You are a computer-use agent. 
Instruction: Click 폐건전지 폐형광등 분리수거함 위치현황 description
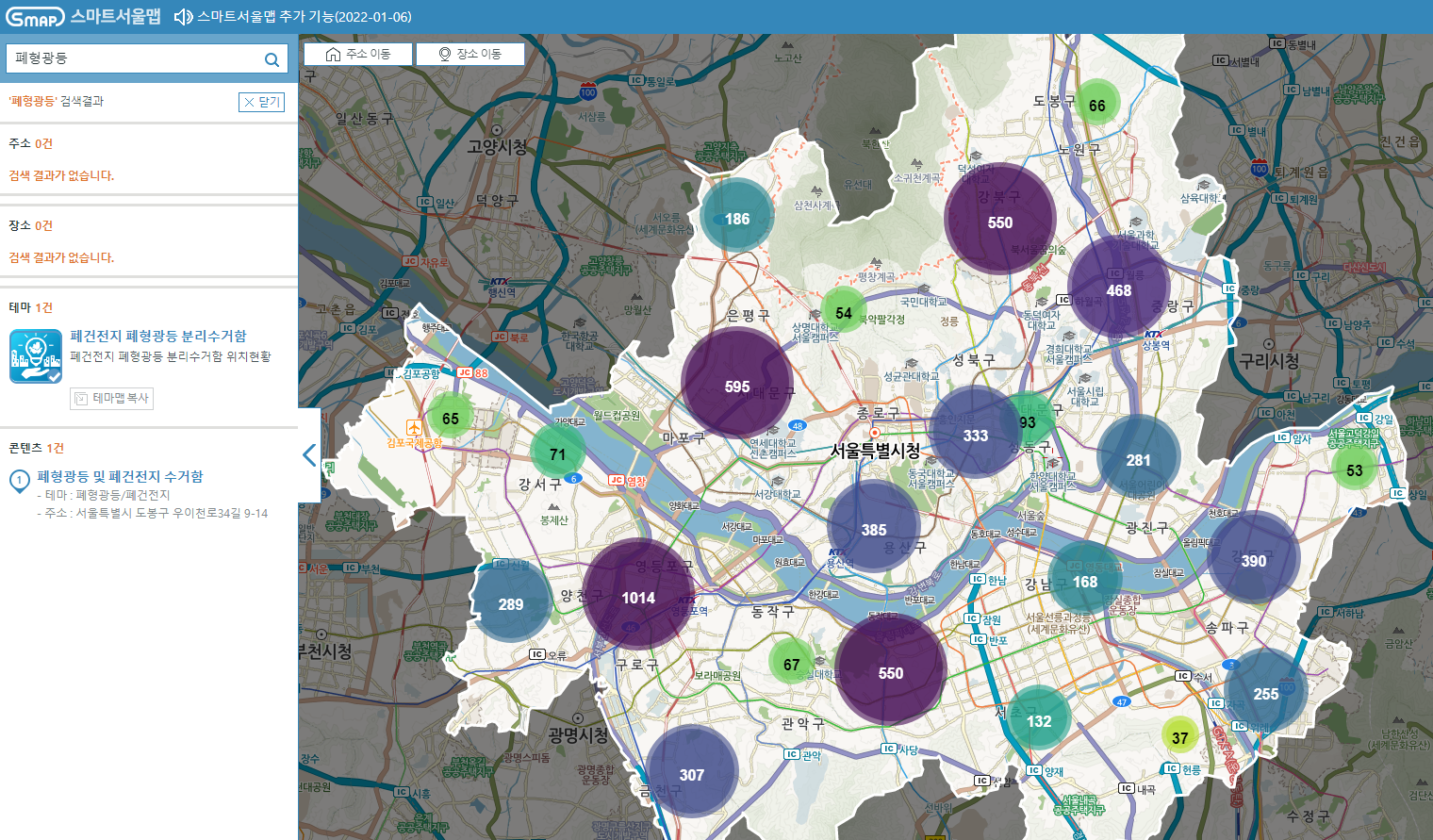coord(171,356)
